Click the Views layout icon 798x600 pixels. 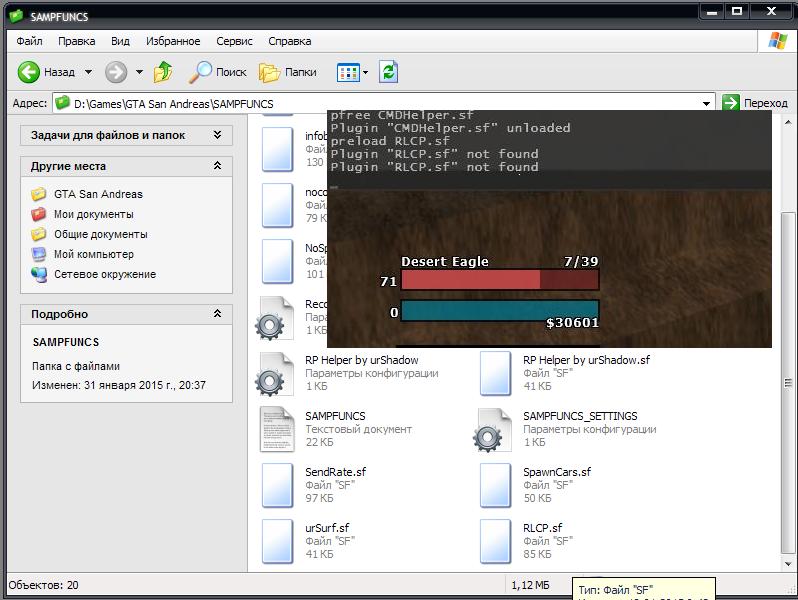348,72
